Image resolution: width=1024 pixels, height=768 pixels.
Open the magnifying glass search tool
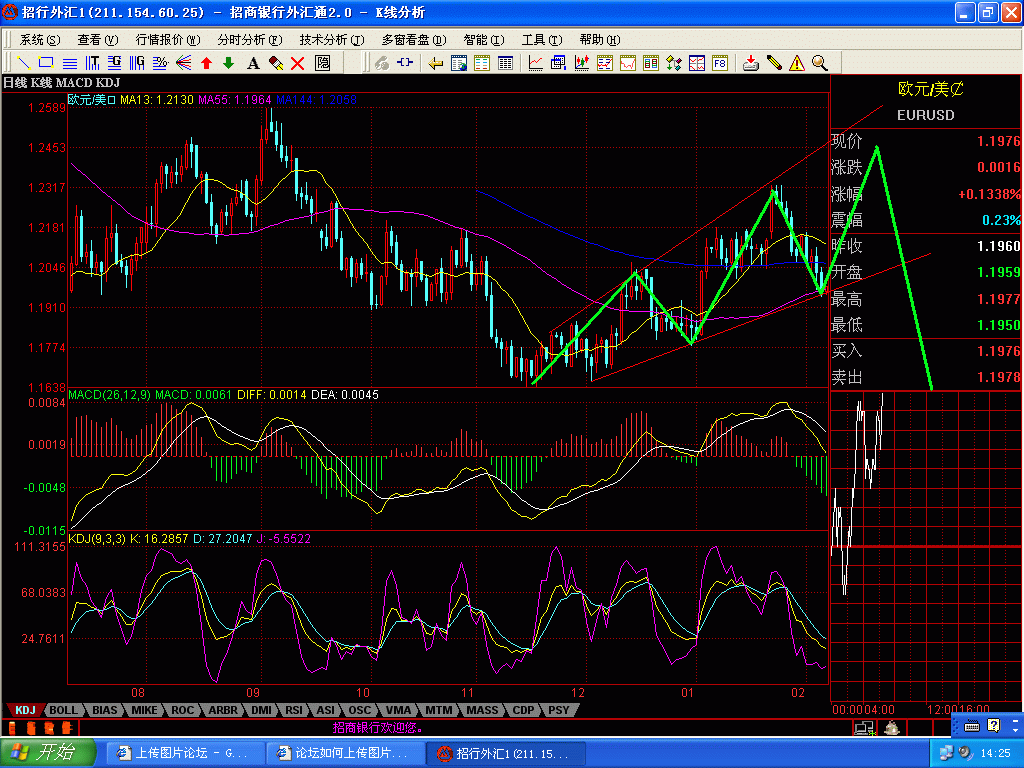[x=819, y=63]
